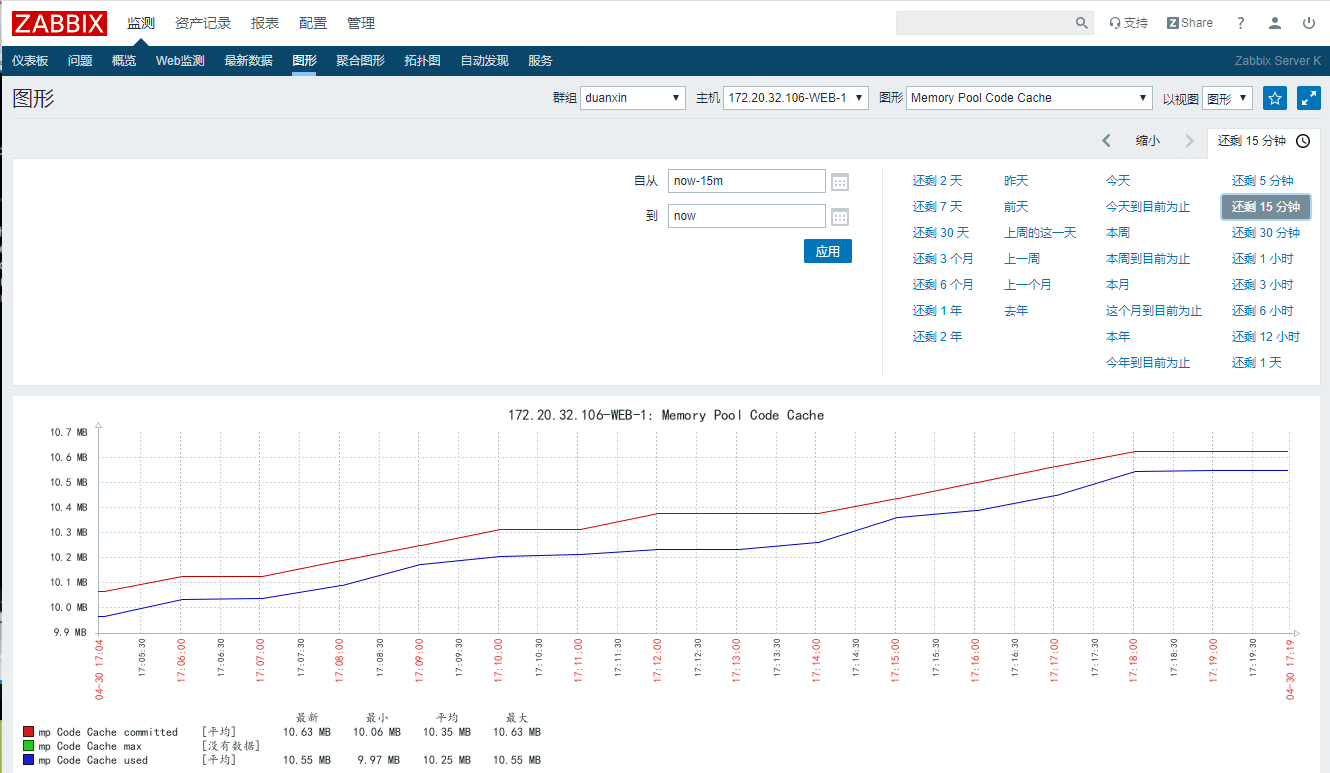Open the user profile icon
This screenshot has width=1330, height=773.
click(x=1275, y=23)
